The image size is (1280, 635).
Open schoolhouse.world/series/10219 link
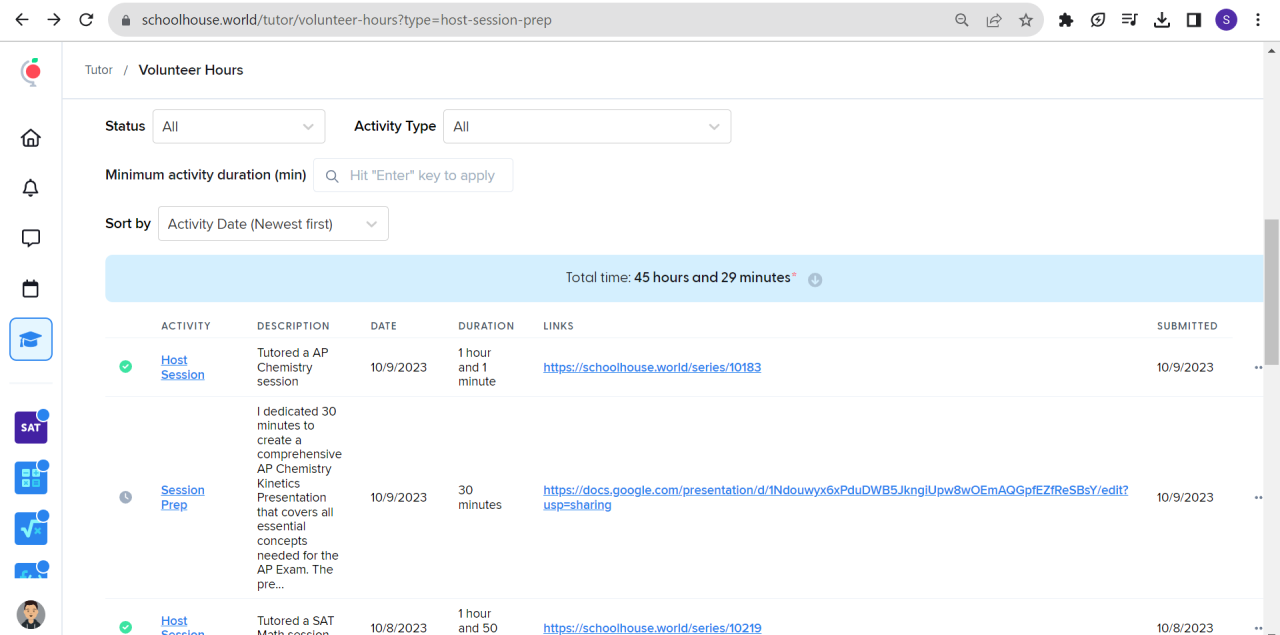click(652, 628)
